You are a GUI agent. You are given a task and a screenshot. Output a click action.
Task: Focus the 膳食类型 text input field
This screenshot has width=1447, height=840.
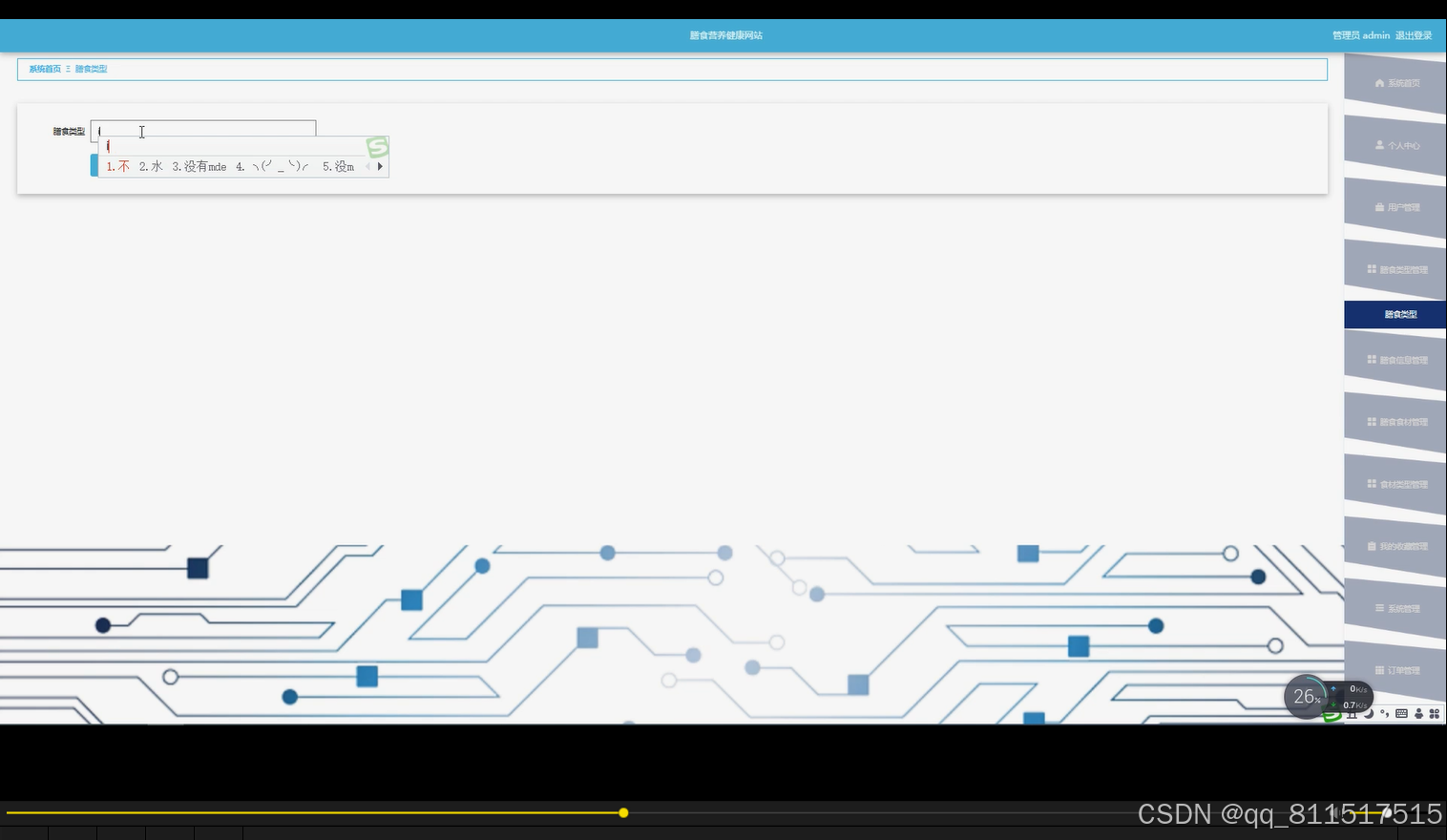point(203,131)
